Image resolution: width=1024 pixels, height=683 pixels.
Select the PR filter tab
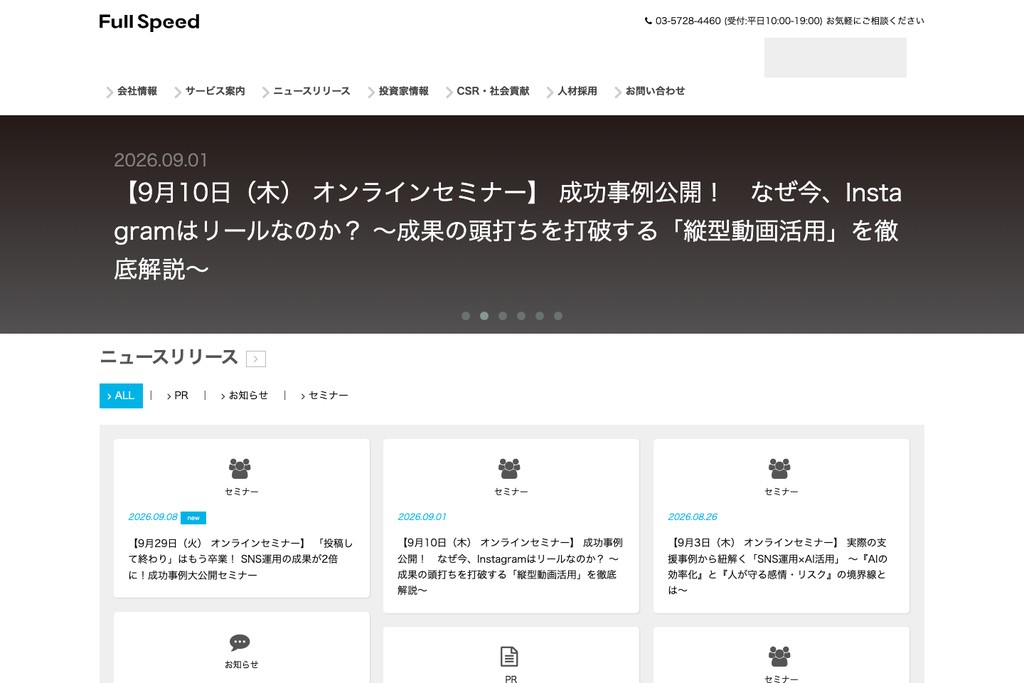tap(178, 396)
